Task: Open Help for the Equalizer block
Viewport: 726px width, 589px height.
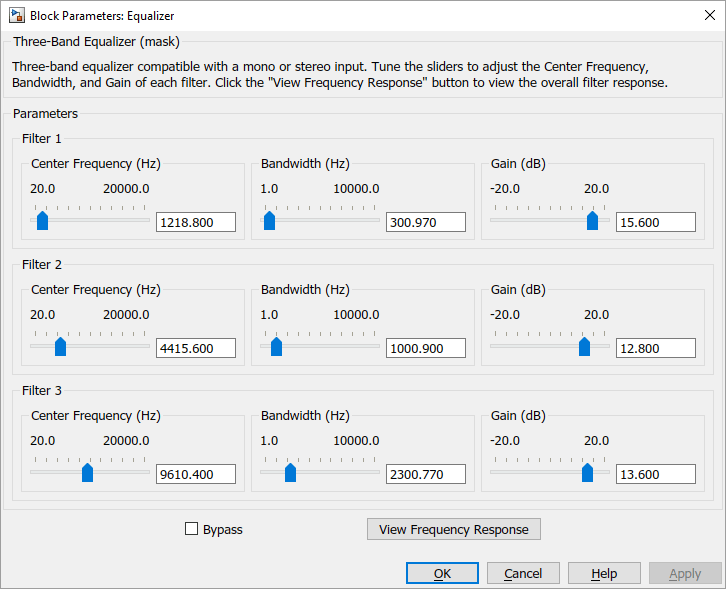Action: click(604, 573)
